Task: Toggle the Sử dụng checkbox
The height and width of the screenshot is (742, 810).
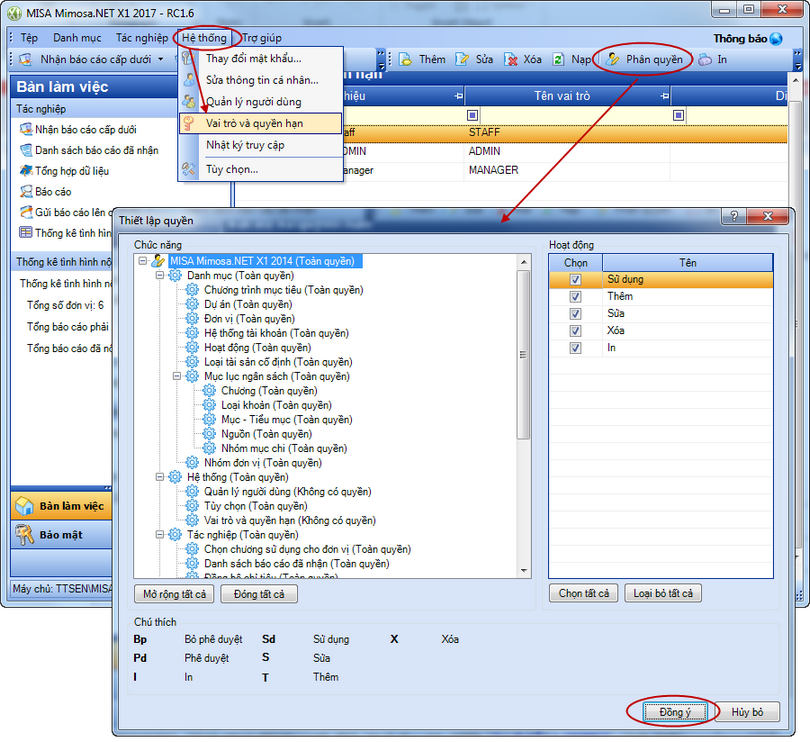Action: tap(575, 280)
